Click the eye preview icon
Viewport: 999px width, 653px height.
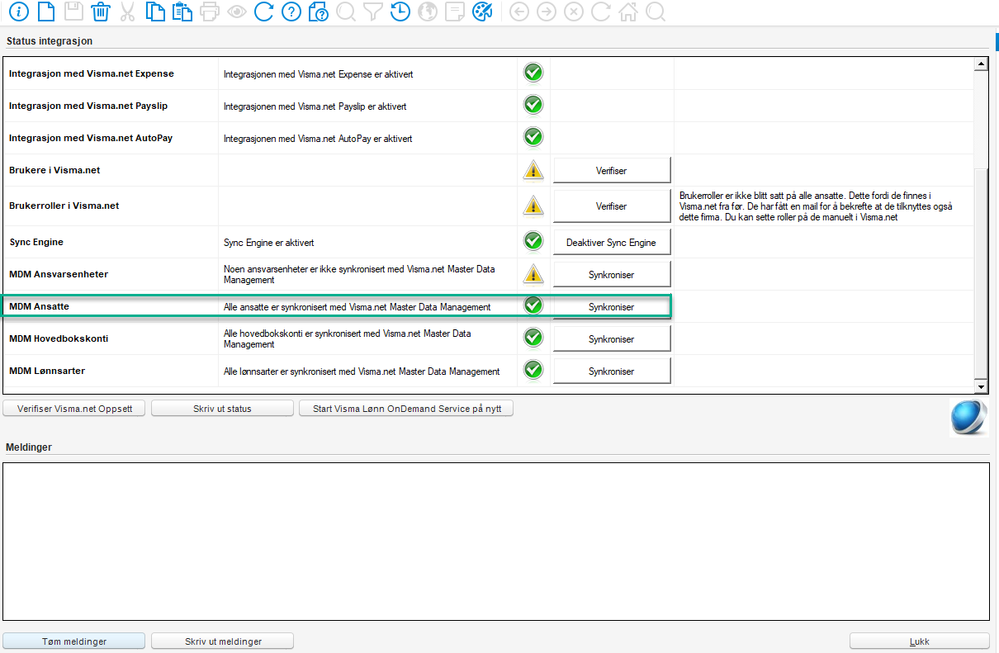click(x=237, y=11)
